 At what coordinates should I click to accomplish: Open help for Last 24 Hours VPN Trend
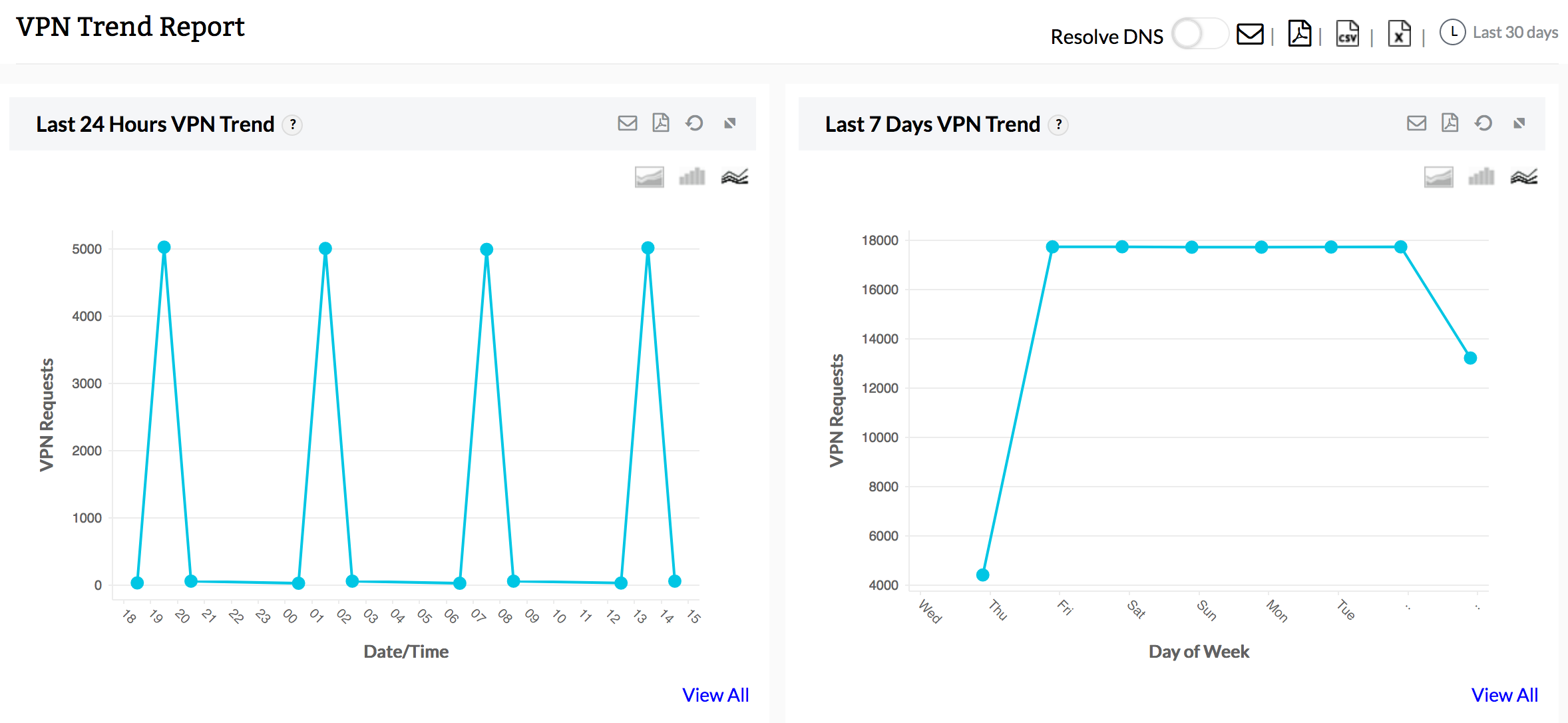click(x=292, y=125)
